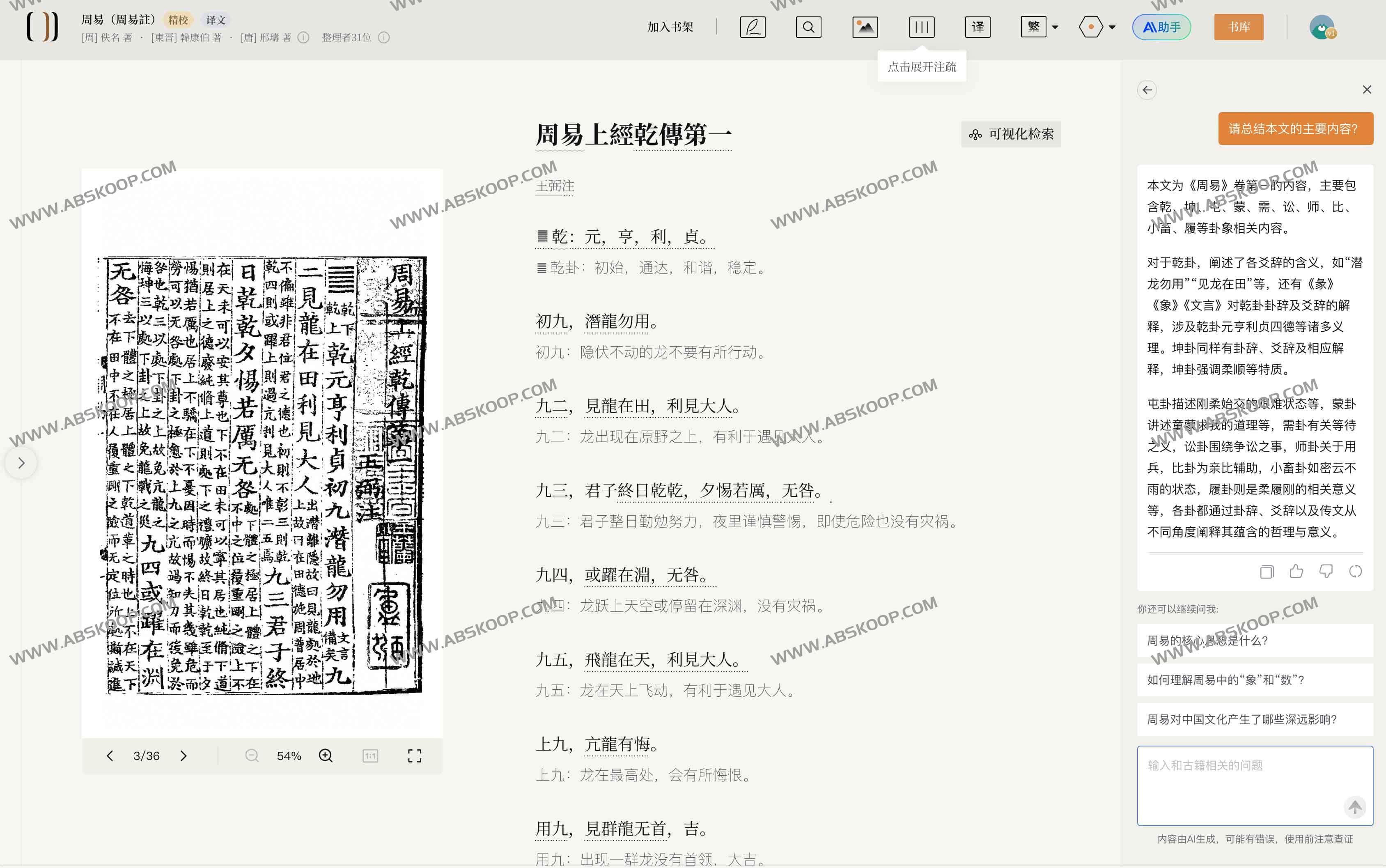
Task: Switch to the 译文 tab
Action: [215, 19]
